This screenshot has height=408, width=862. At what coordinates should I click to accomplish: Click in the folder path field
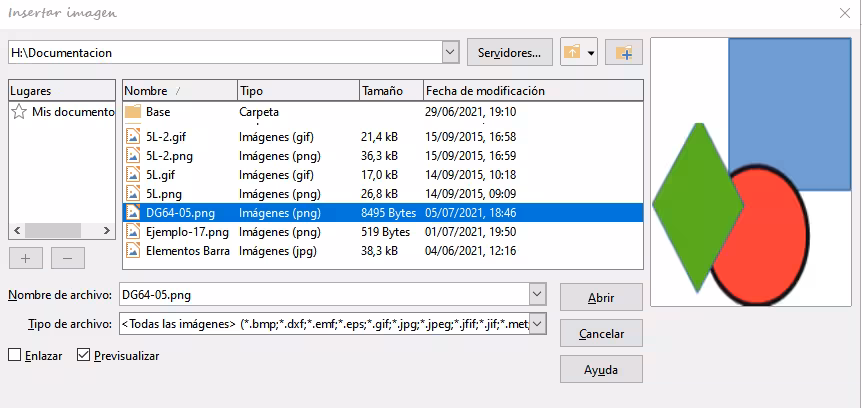(x=225, y=53)
